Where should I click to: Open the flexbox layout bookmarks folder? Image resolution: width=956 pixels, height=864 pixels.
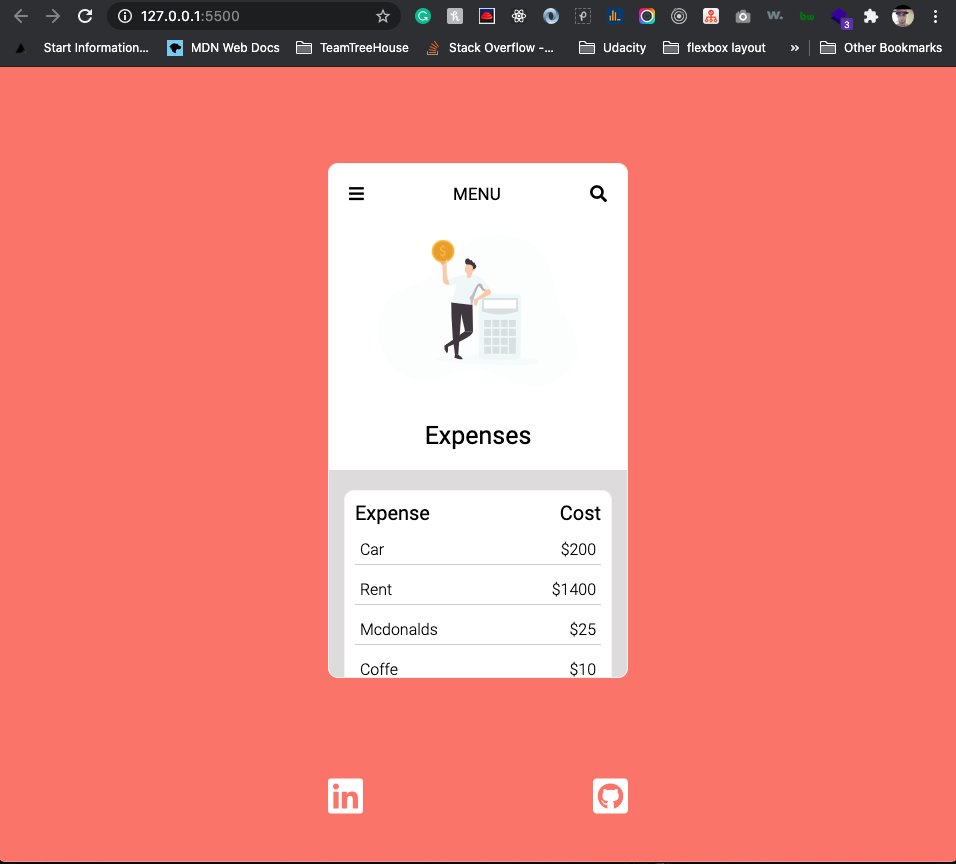(714, 47)
